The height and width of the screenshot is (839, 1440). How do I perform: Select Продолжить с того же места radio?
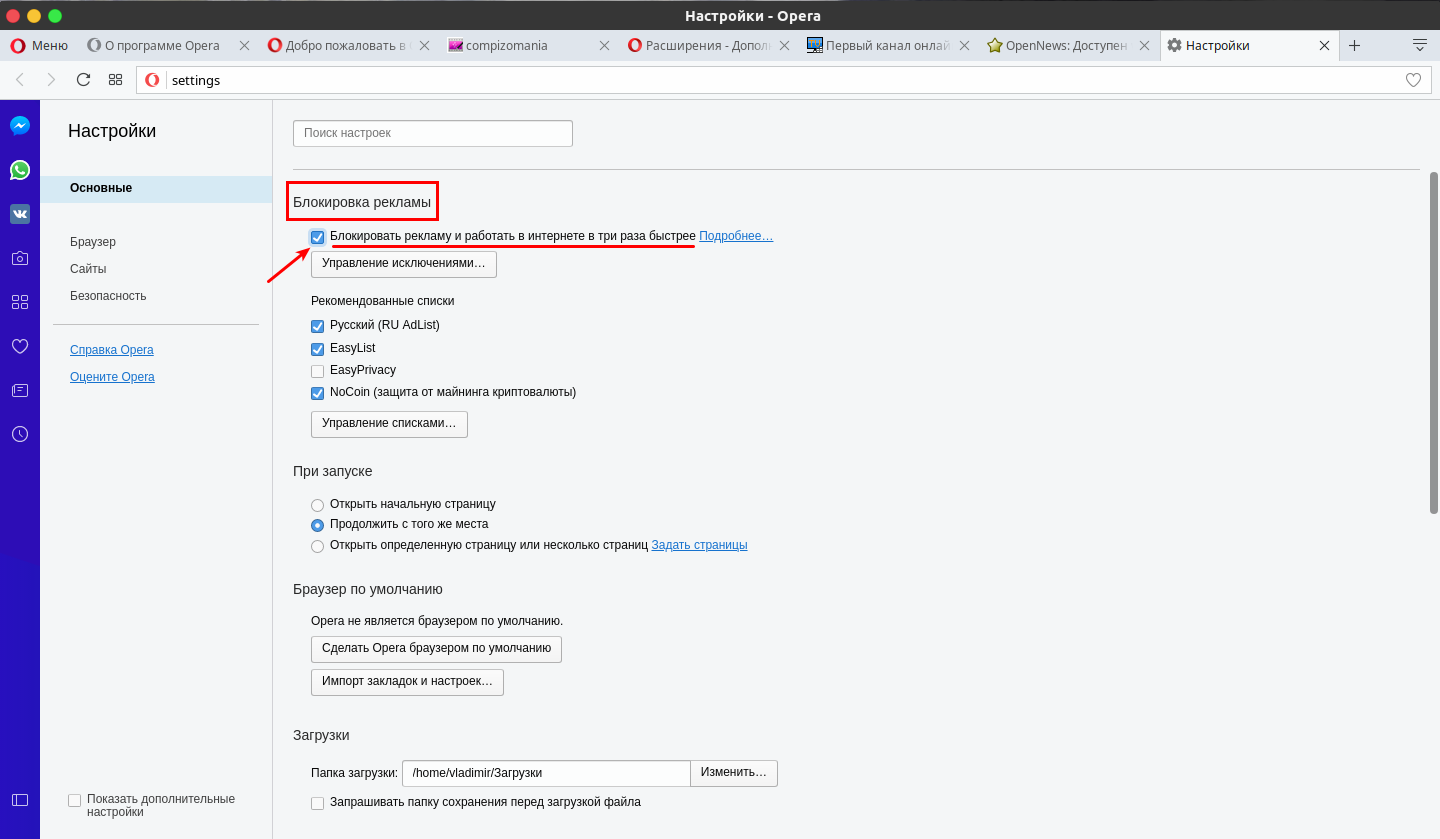(318, 525)
